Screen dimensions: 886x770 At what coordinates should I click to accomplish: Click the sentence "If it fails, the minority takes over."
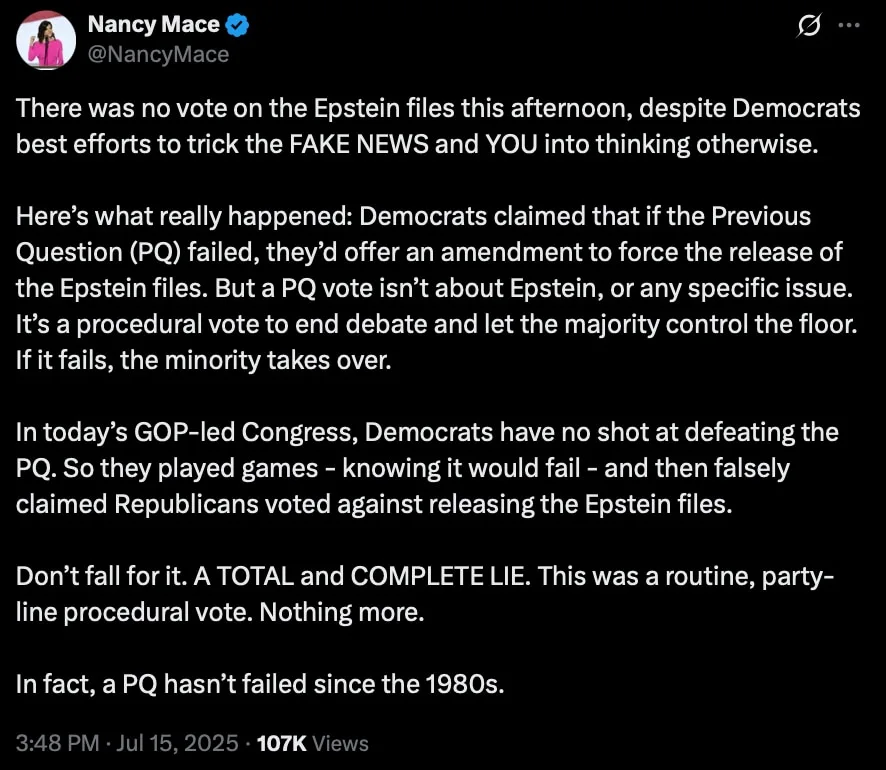[x=202, y=360]
